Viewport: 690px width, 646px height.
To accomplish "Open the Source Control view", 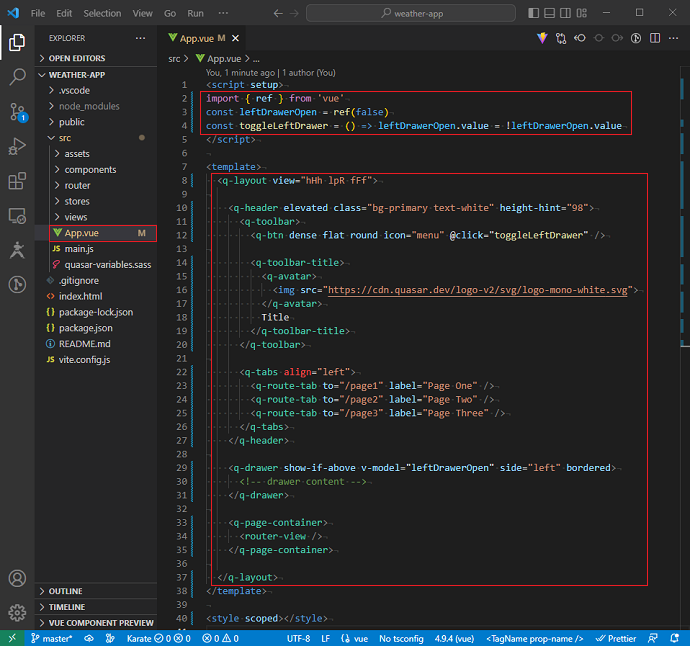I will (17, 112).
